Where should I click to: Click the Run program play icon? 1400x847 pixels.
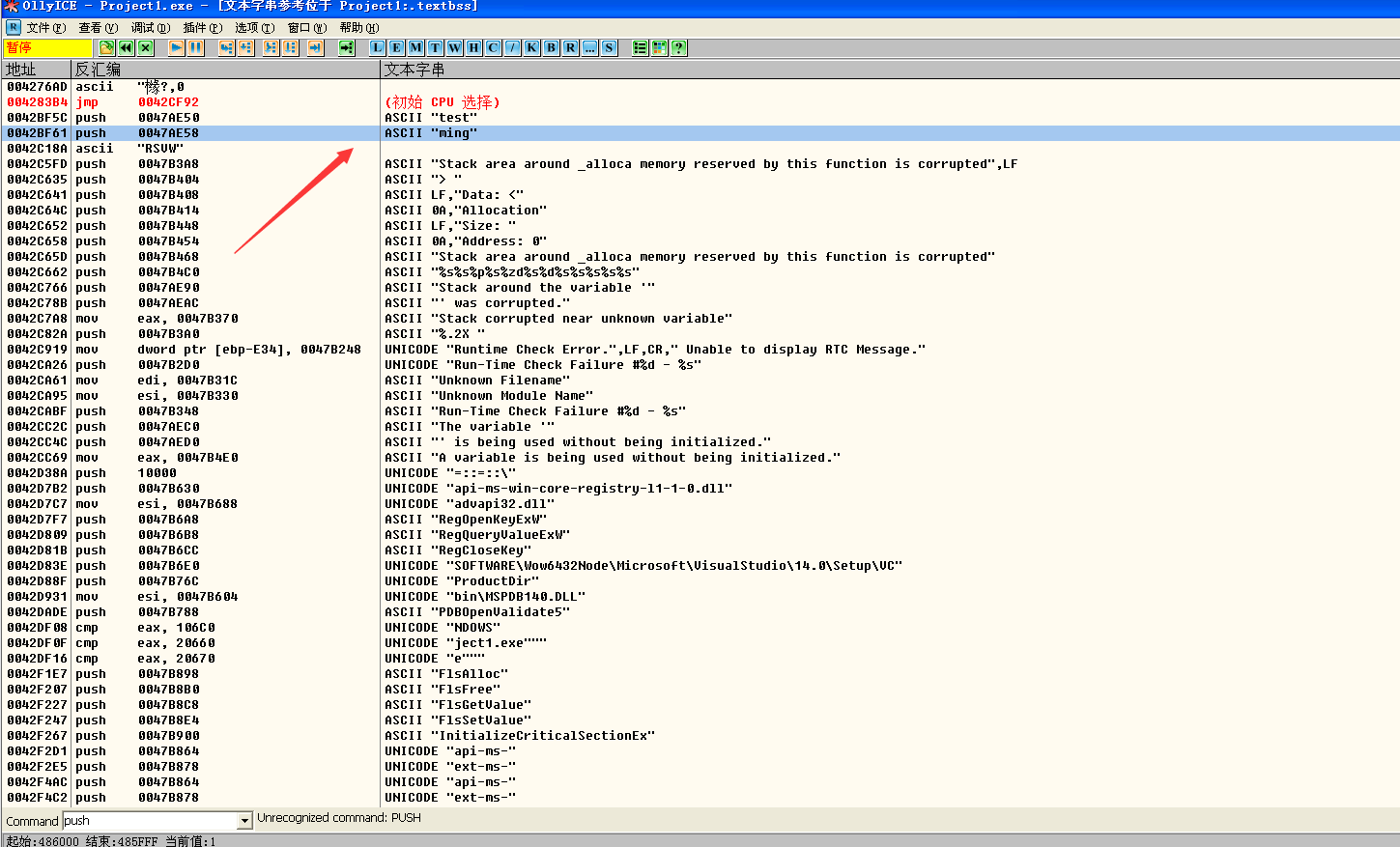click(176, 47)
